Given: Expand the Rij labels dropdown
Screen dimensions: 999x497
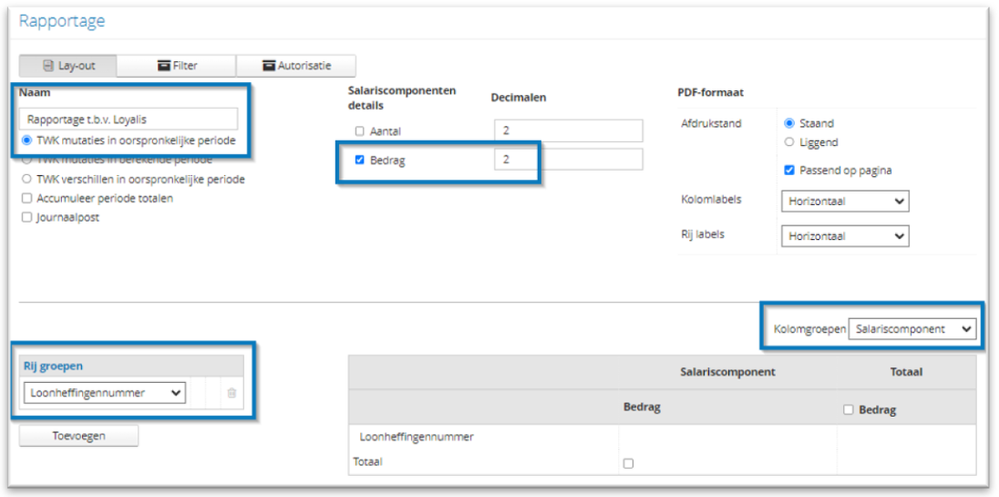Looking at the screenshot, I should pos(844,236).
